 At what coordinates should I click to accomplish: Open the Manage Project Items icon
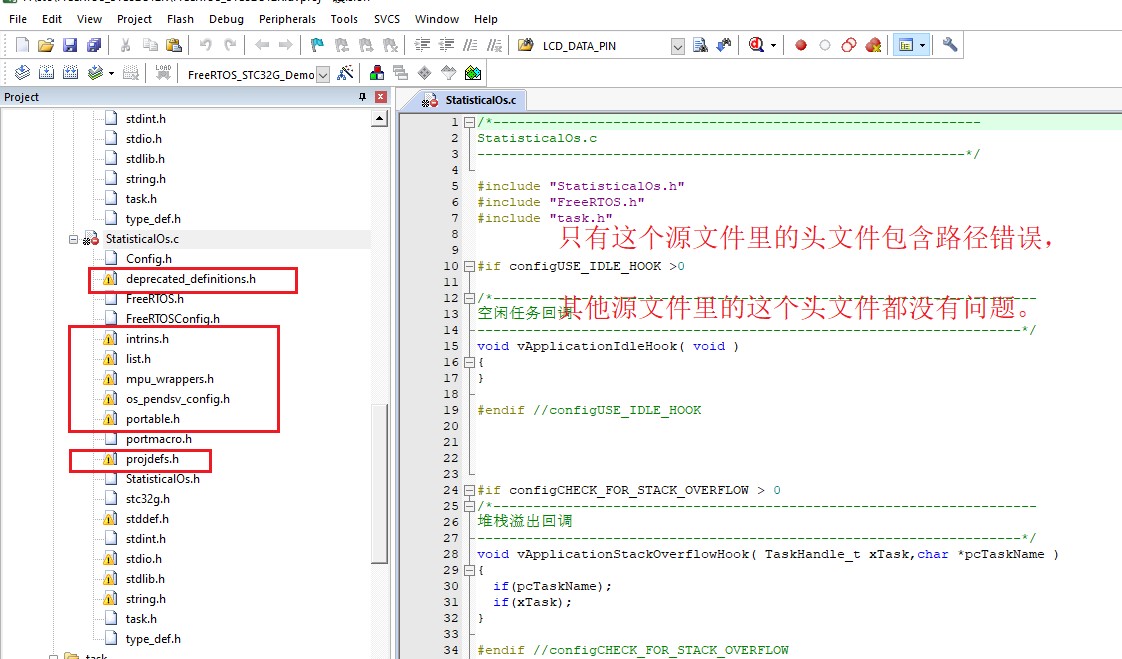coord(376,73)
